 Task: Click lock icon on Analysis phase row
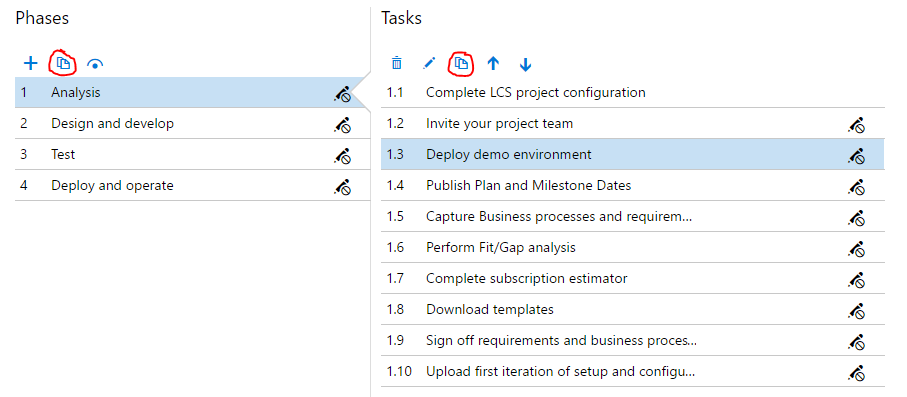(x=342, y=94)
